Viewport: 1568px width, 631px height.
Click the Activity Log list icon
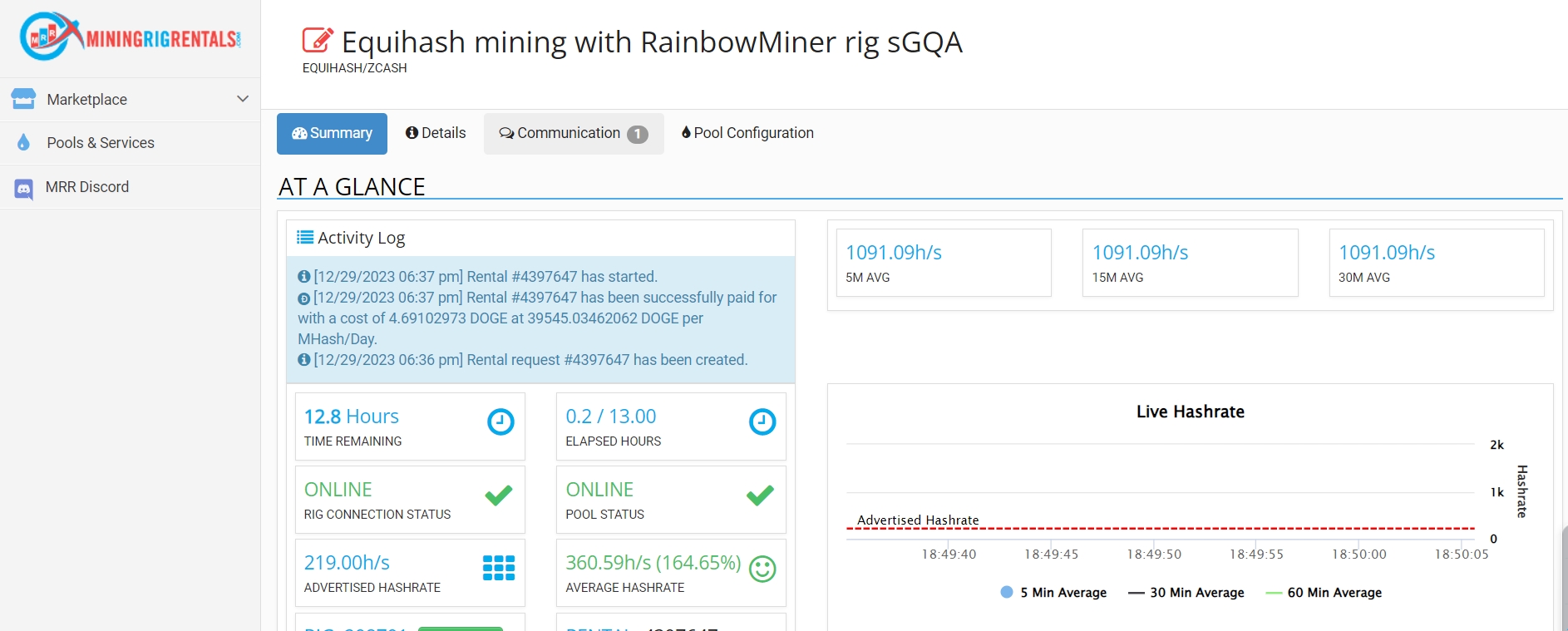click(305, 237)
